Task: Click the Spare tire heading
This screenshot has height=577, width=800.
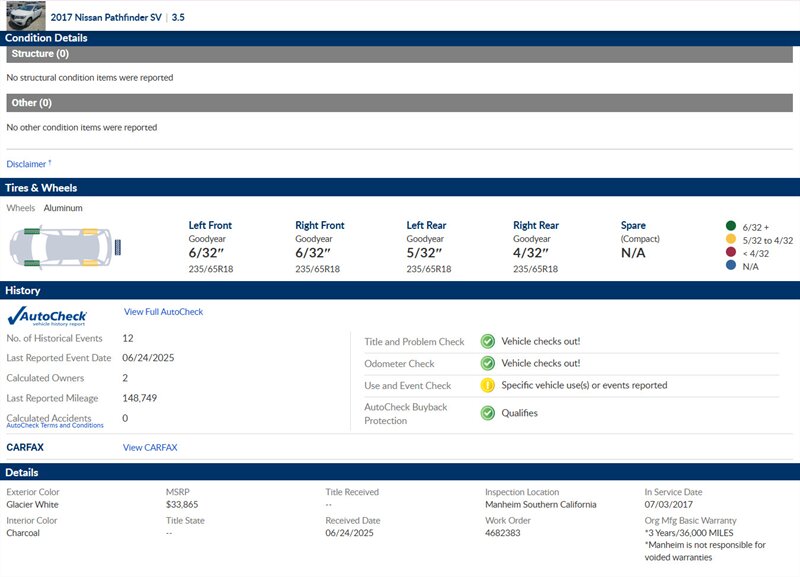Action: [633, 225]
